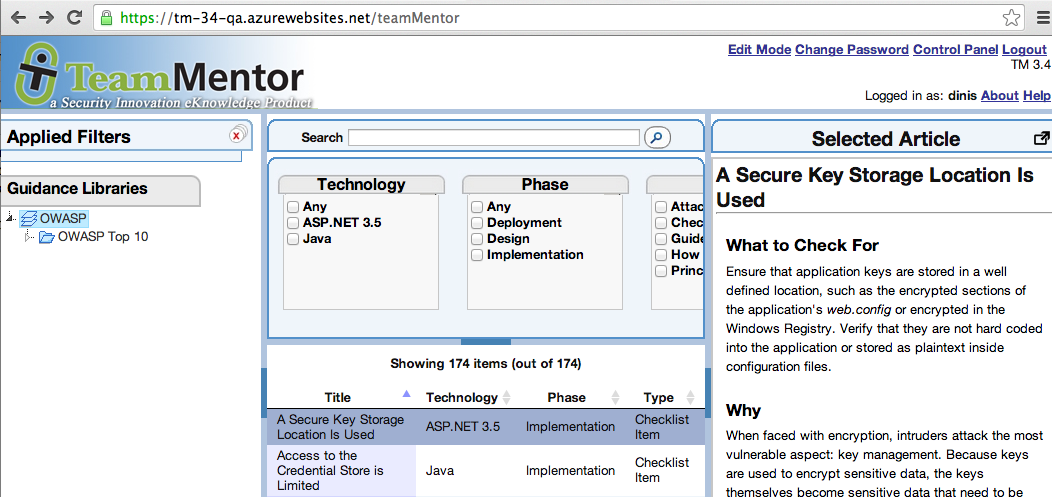Click the Logout link

tap(1024, 50)
